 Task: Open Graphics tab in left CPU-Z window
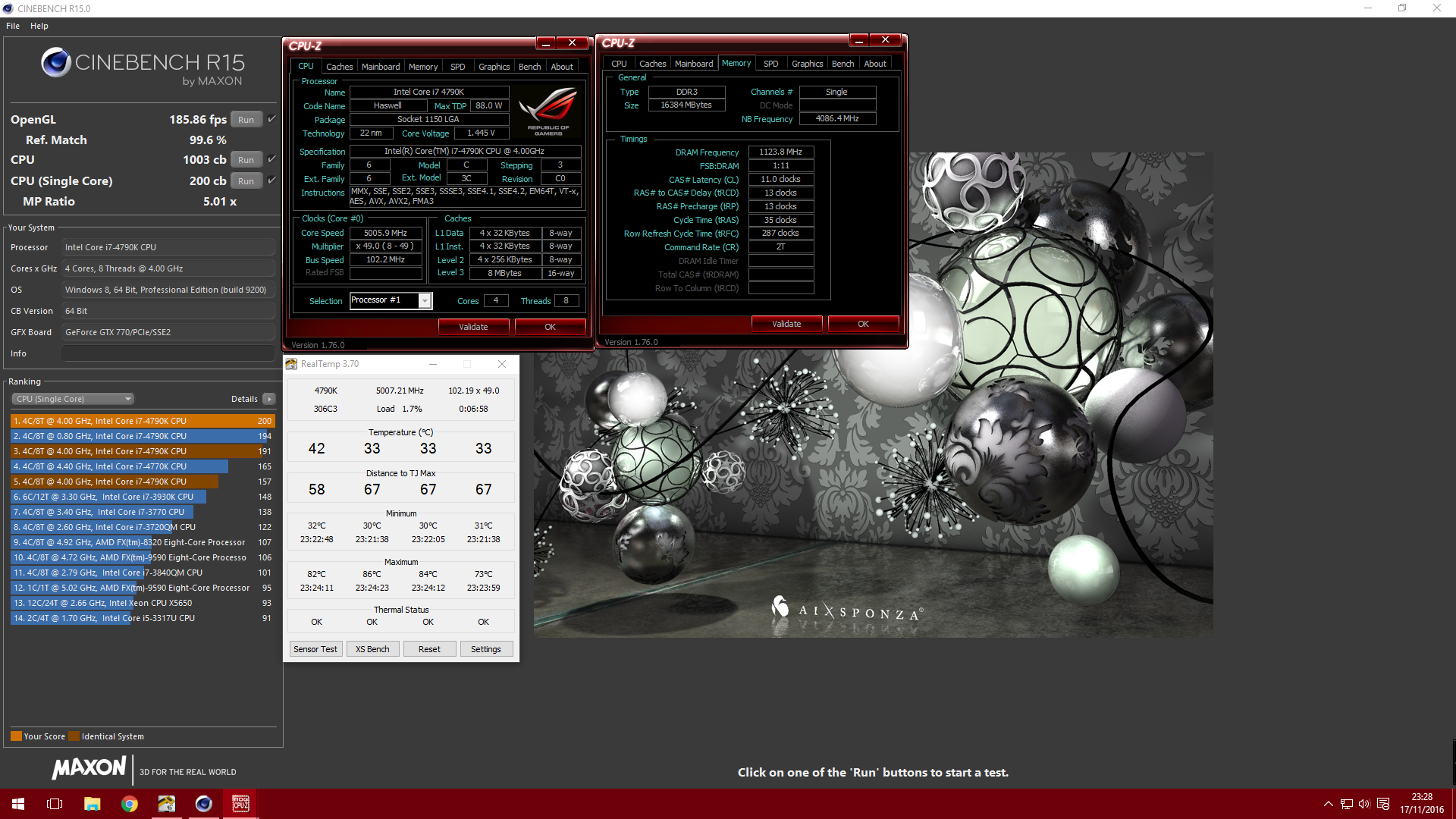[494, 67]
